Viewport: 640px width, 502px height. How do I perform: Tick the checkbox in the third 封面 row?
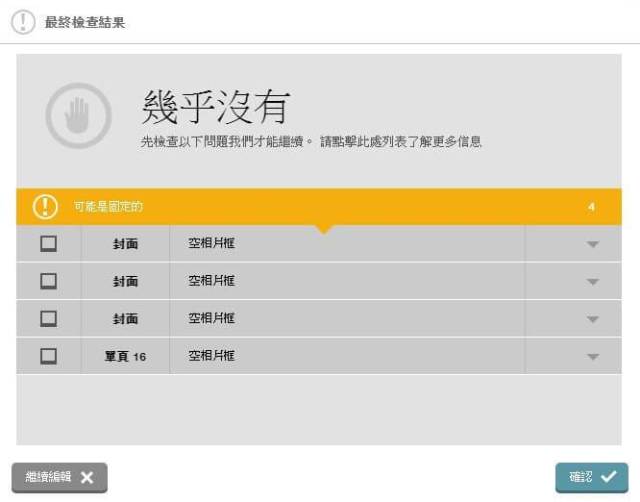tap(49, 319)
